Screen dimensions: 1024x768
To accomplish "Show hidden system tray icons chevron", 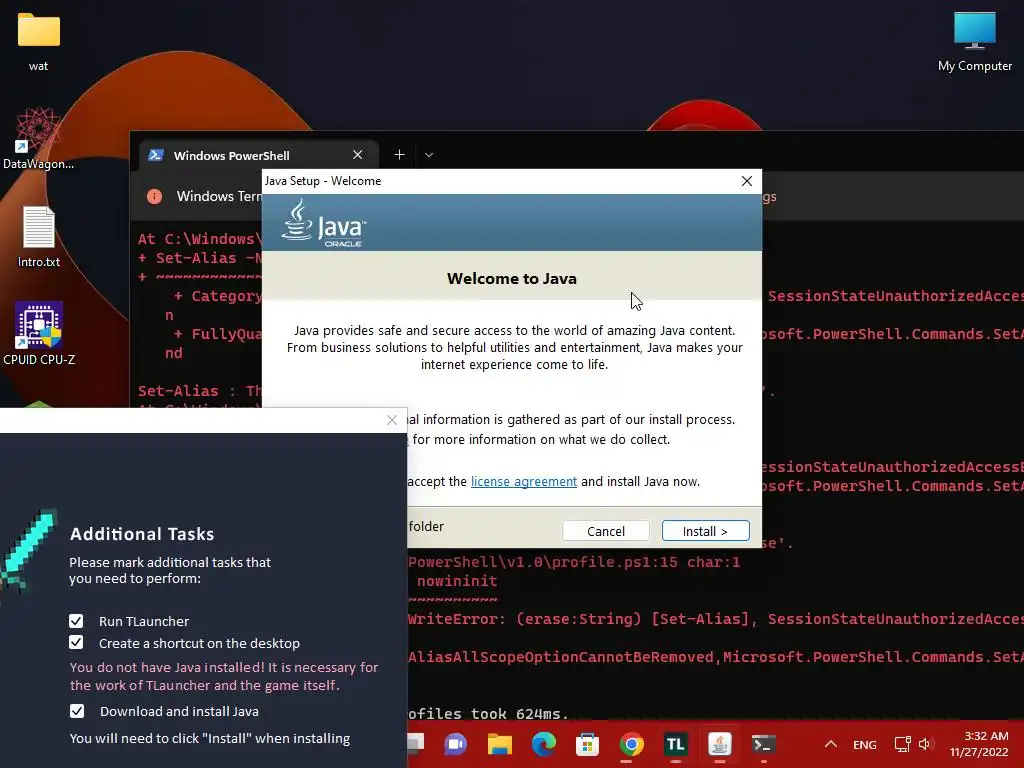I will (831, 744).
